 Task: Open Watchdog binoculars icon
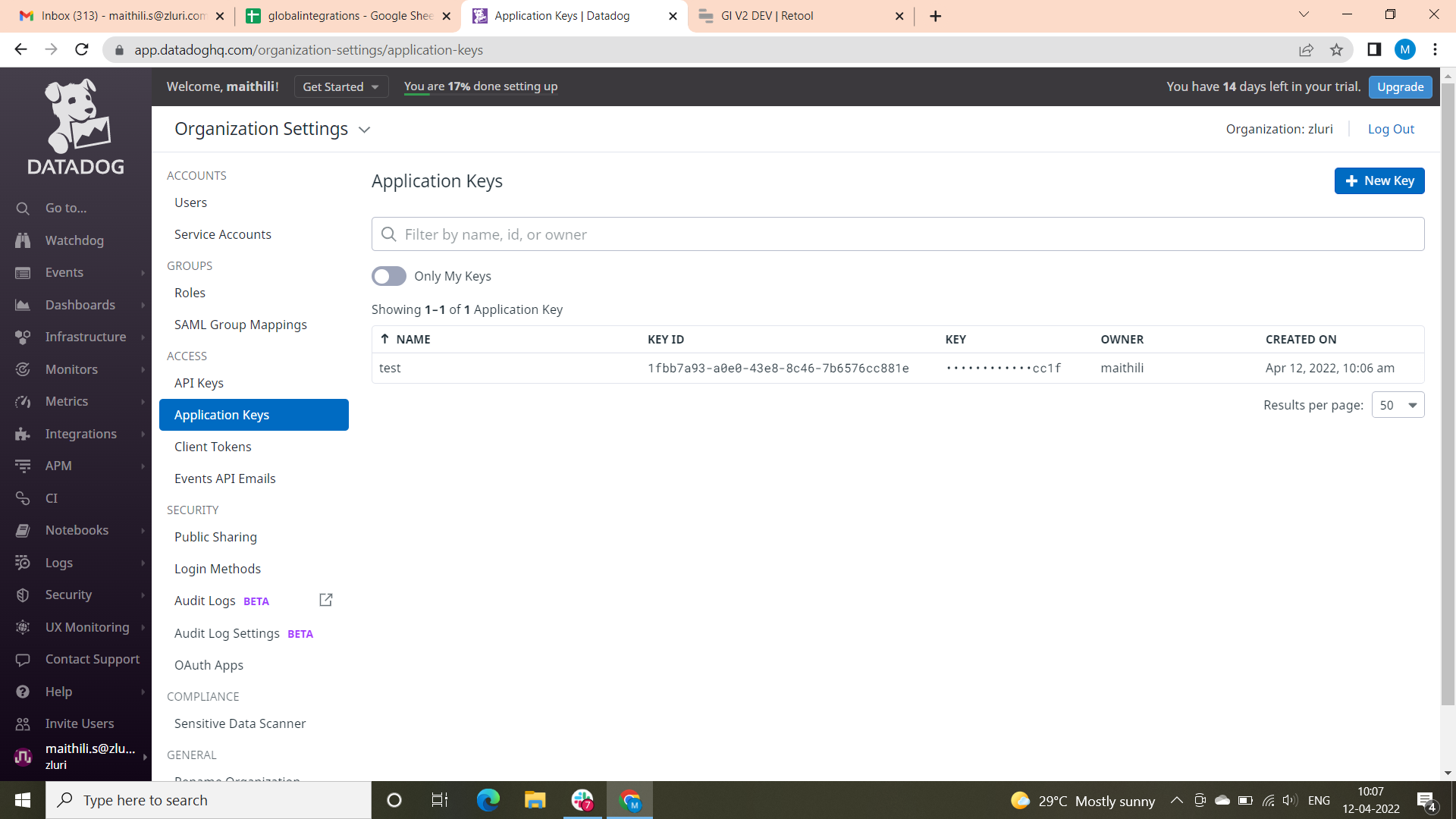click(x=23, y=240)
